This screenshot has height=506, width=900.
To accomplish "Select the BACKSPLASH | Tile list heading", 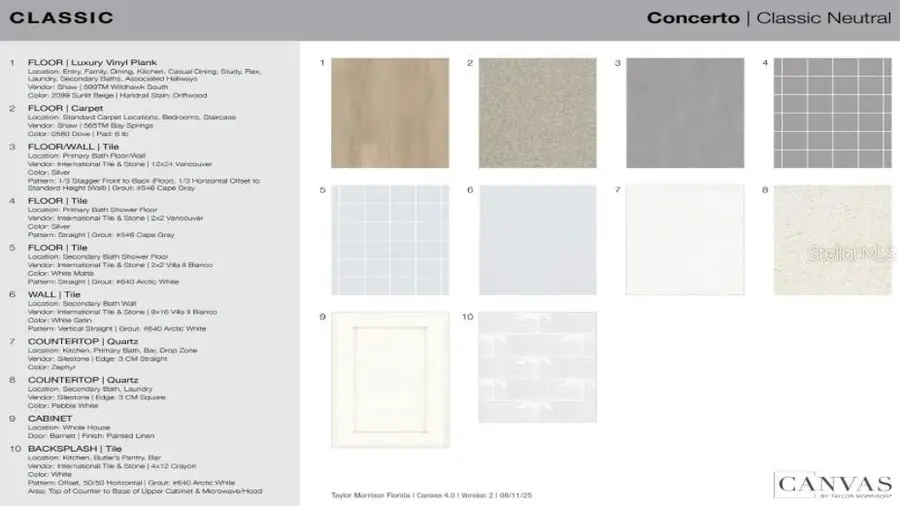I will pos(71,449).
